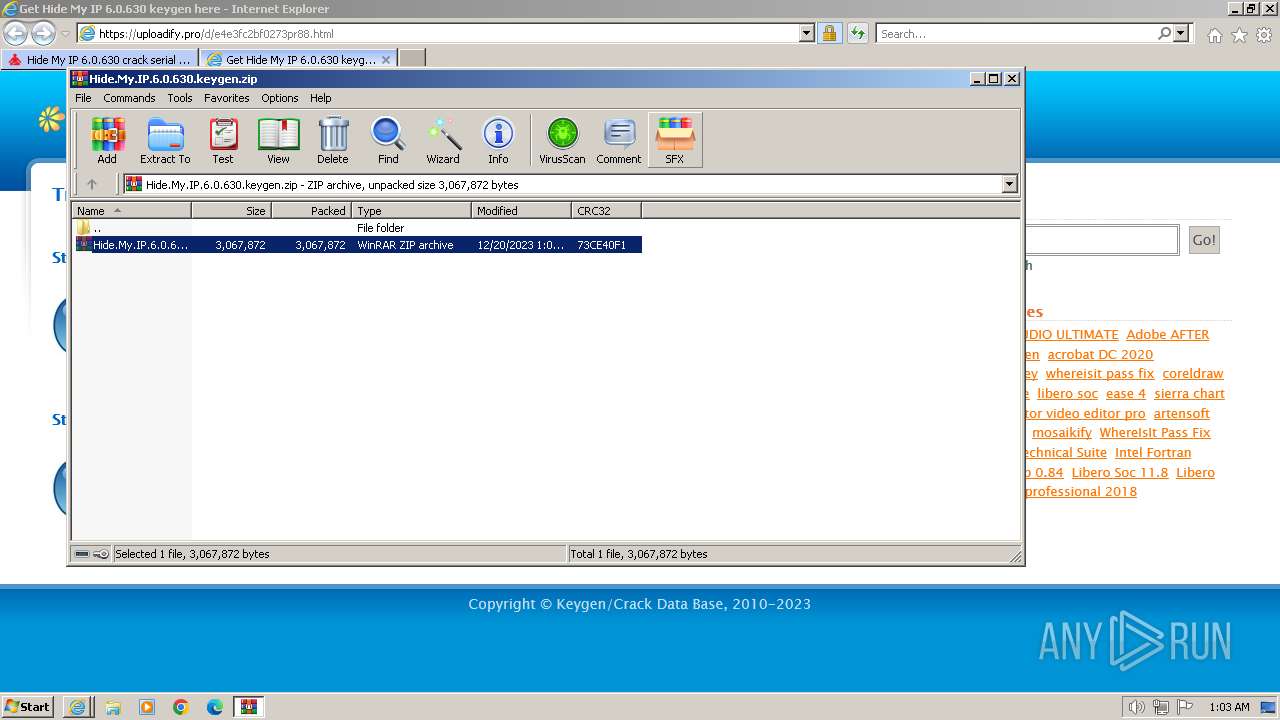Click the Add toolbar icon in WinRAR
The height and width of the screenshot is (720, 1280).
(x=107, y=139)
